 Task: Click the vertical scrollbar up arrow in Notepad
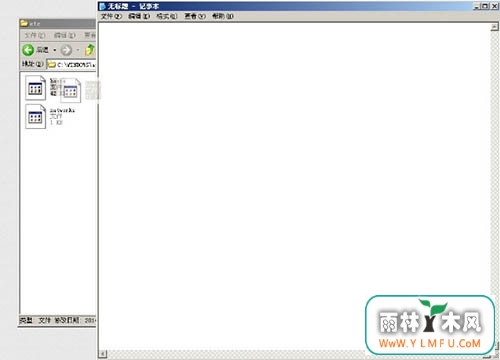coord(495,27)
